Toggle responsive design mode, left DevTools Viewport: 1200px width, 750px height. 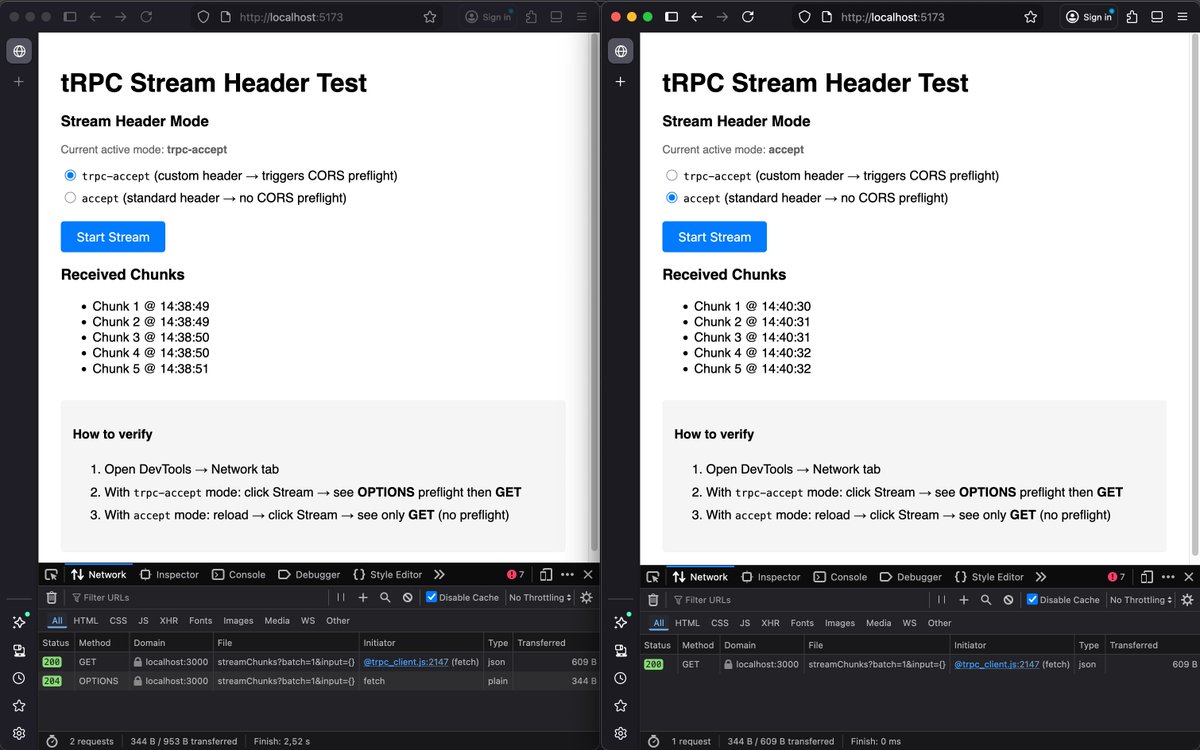[x=546, y=575]
